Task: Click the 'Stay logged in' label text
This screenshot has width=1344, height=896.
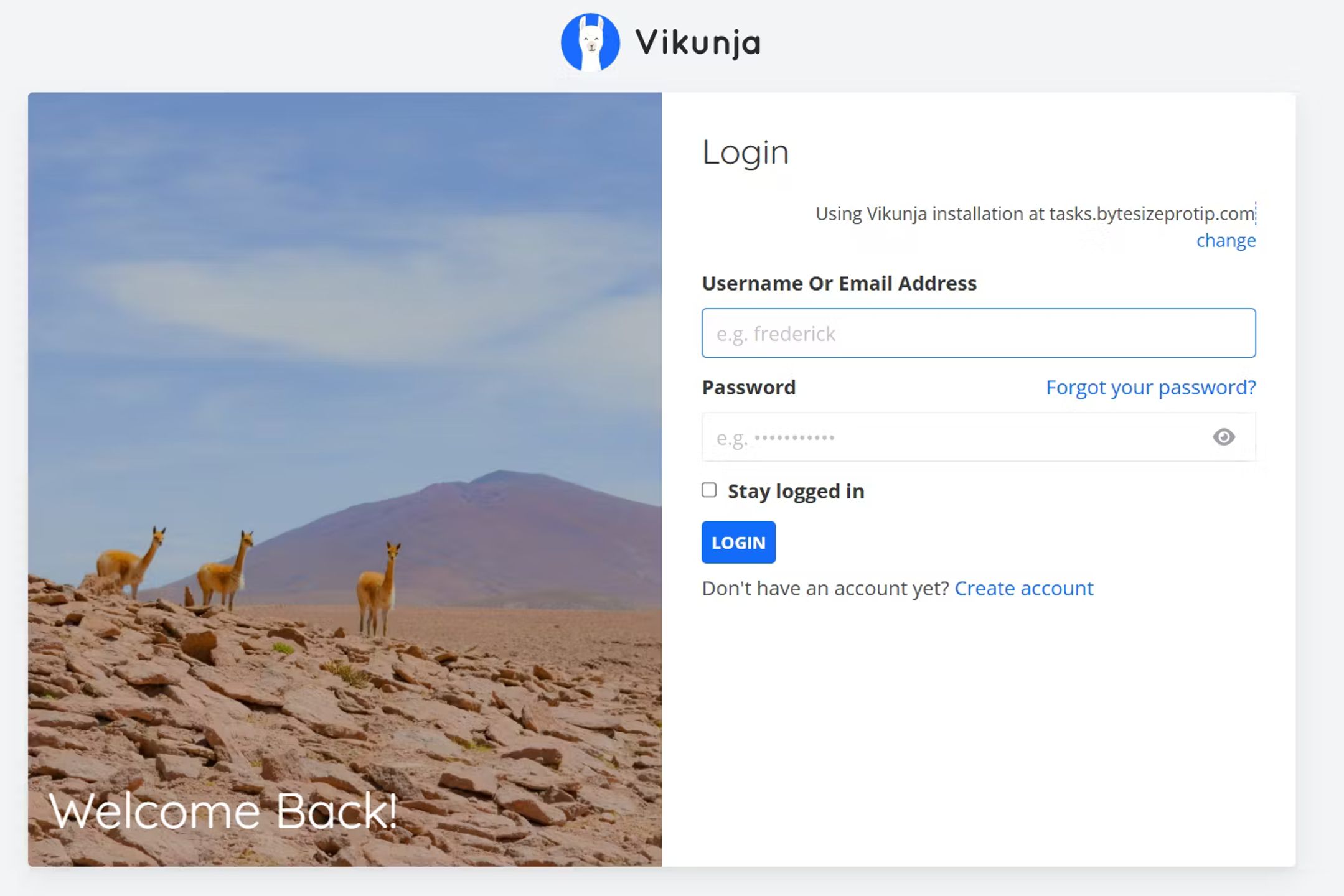Action: click(796, 492)
